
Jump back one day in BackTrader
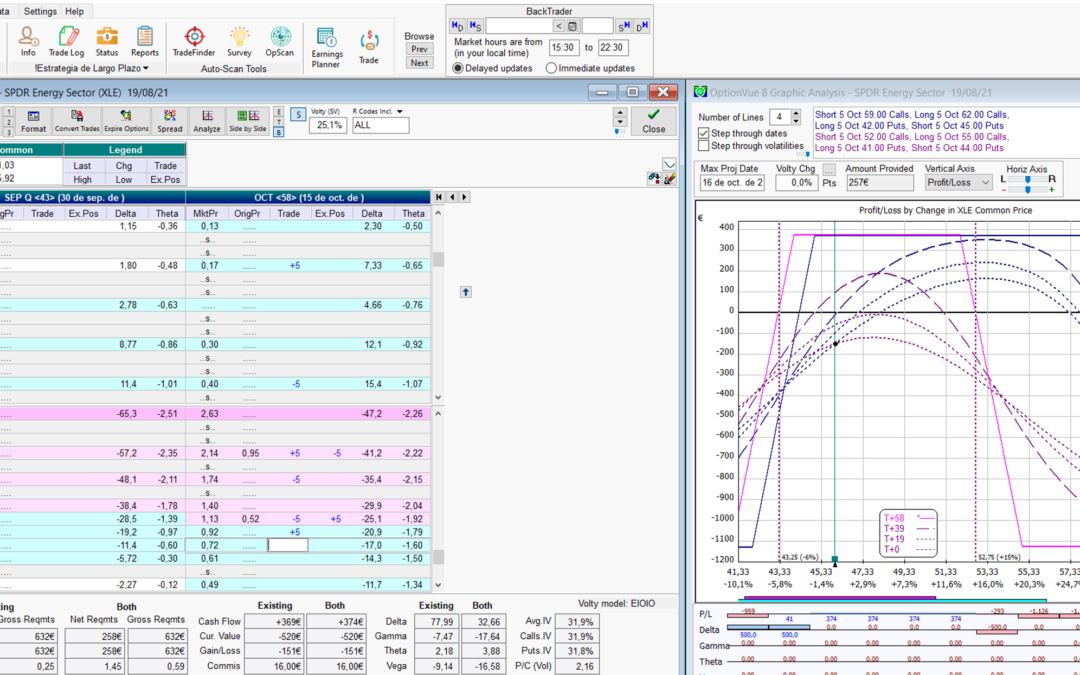tap(457, 26)
